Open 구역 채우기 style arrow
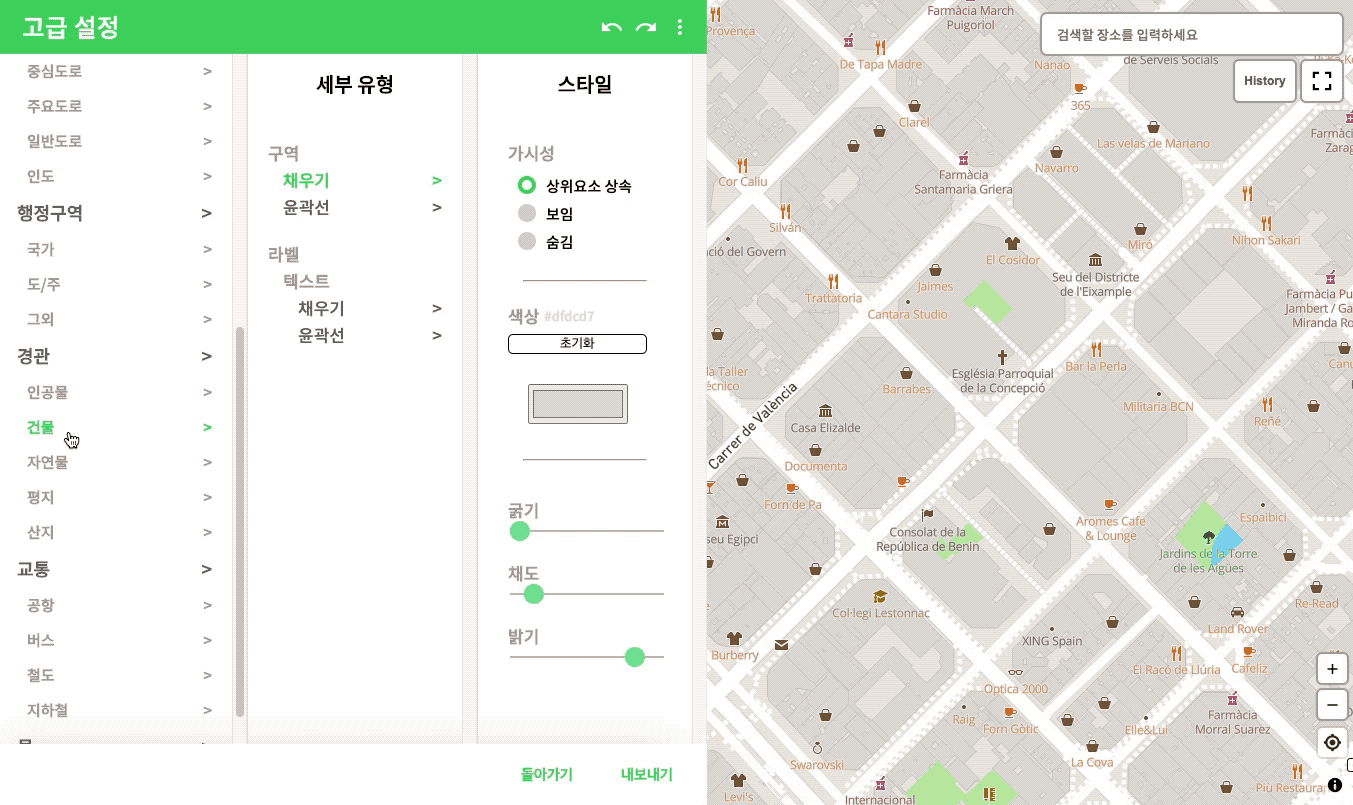The image size is (1353, 805). point(437,181)
